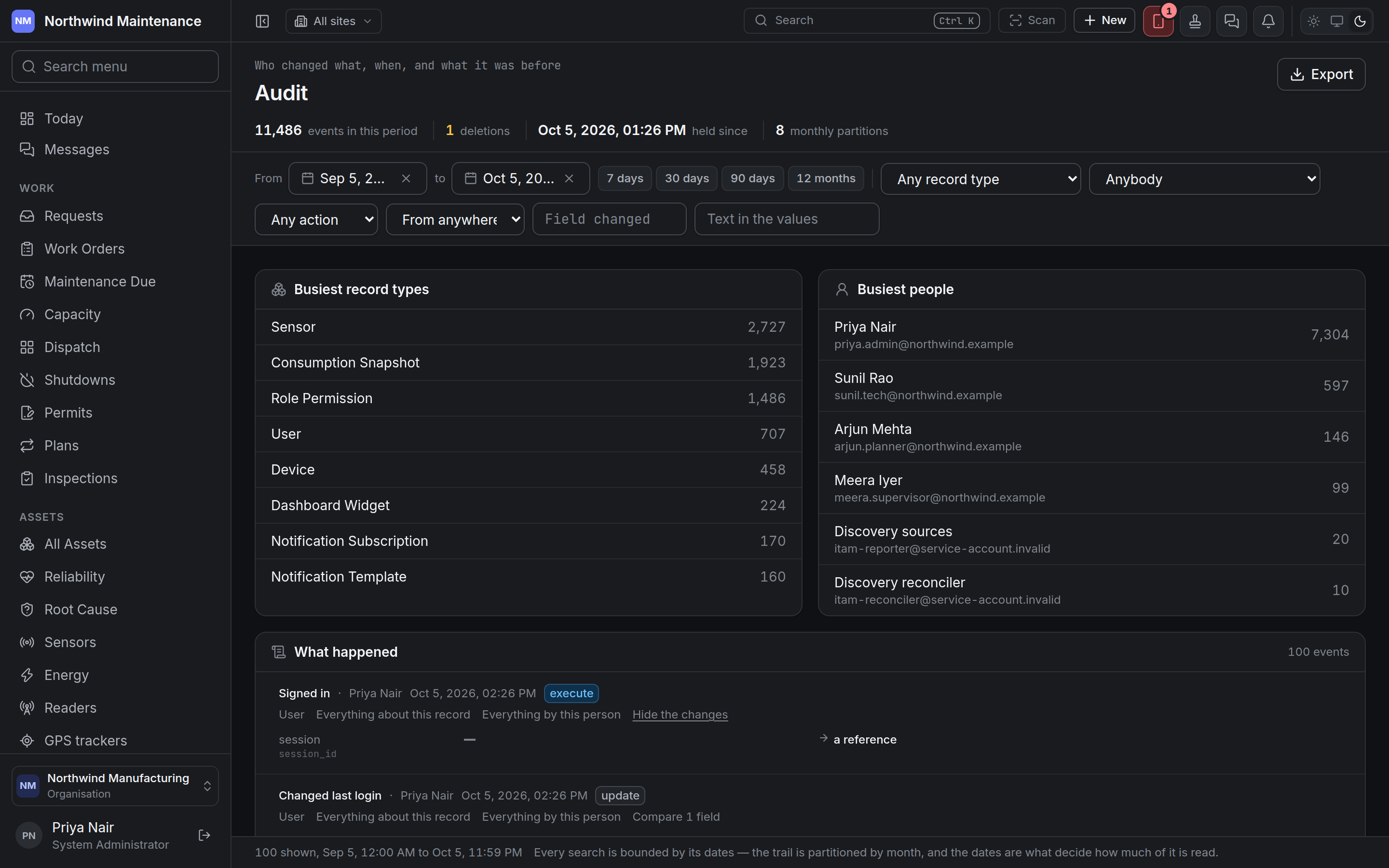Click Hide the changes link
This screenshot has height=868, width=1389.
[680, 715]
